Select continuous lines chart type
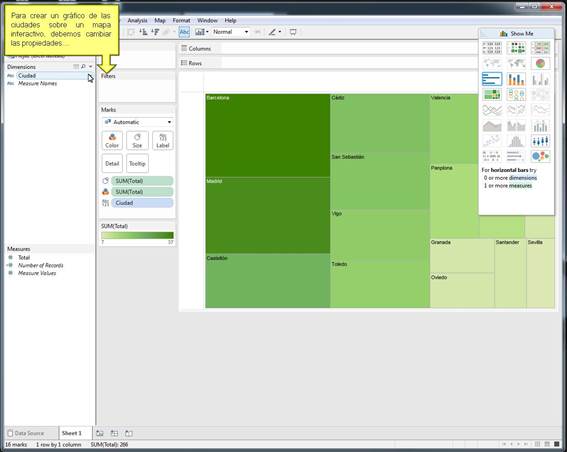The width and height of the screenshot is (567, 452). tap(492, 110)
